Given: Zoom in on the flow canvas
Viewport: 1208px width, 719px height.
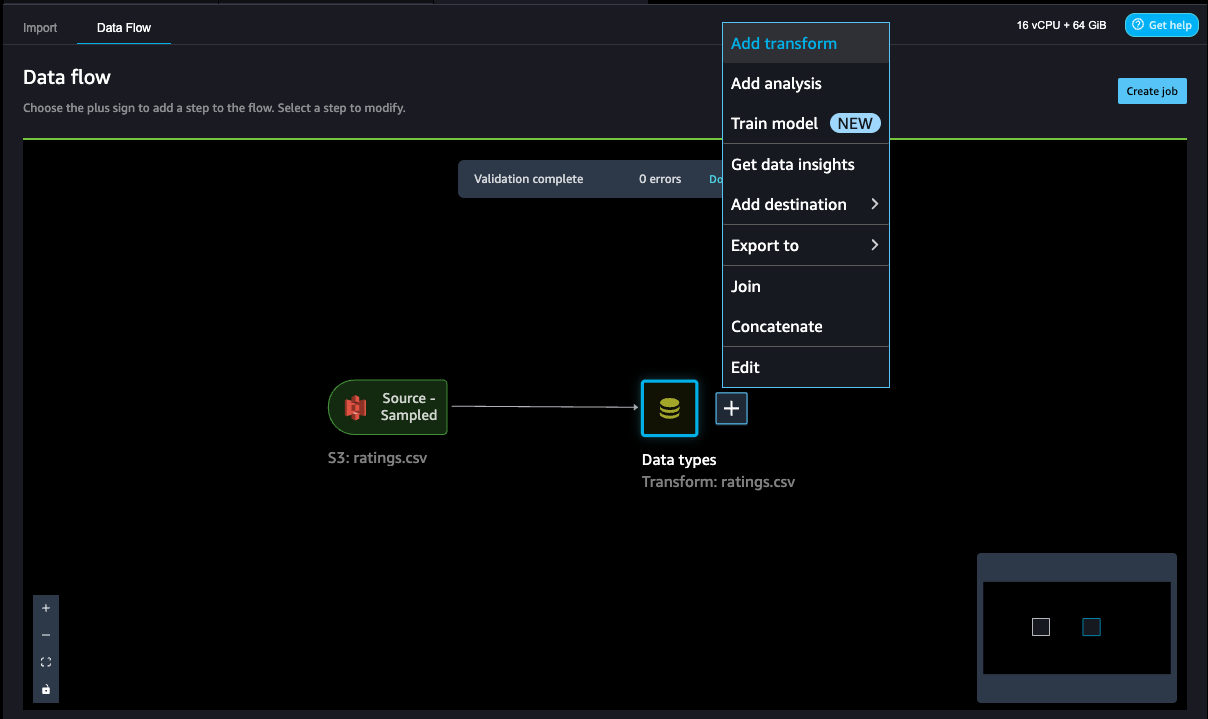Looking at the screenshot, I should [46, 608].
